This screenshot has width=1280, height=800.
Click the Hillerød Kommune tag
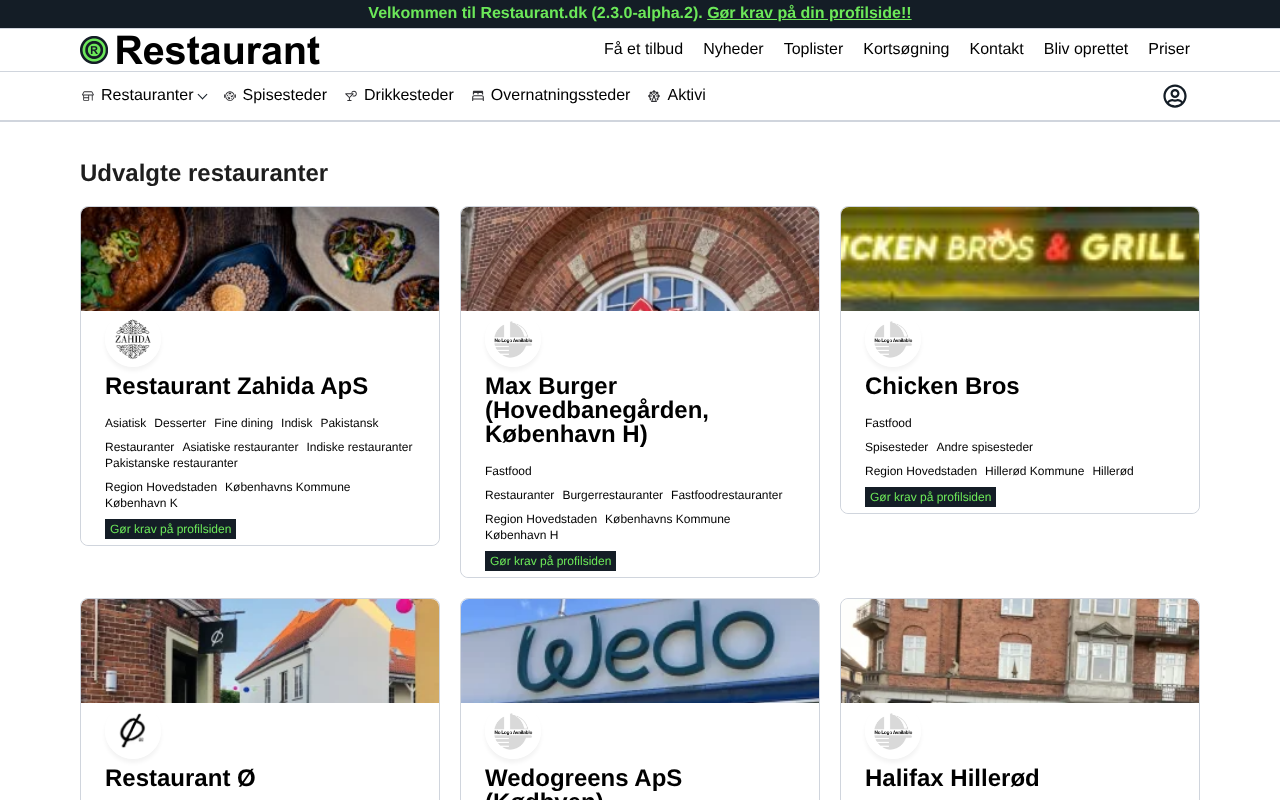click(x=1034, y=471)
